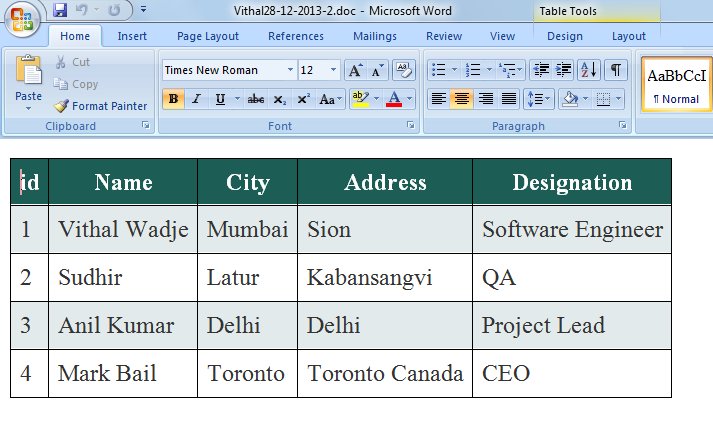This screenshot has width=713, height=422.
Task: Open the Change Case menu
Action: [330, 99]
